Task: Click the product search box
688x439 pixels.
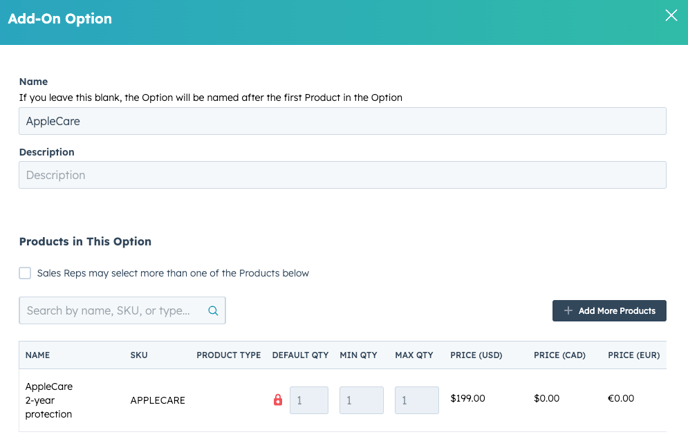Action: (115, 311)
